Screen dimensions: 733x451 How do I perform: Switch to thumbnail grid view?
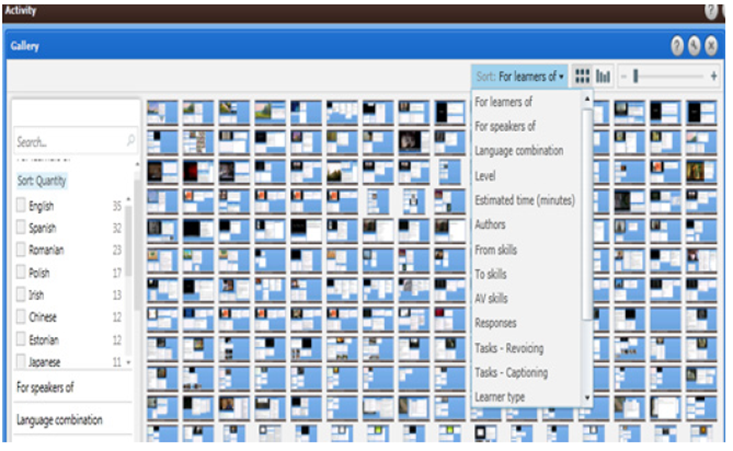[x=582, y=76]
